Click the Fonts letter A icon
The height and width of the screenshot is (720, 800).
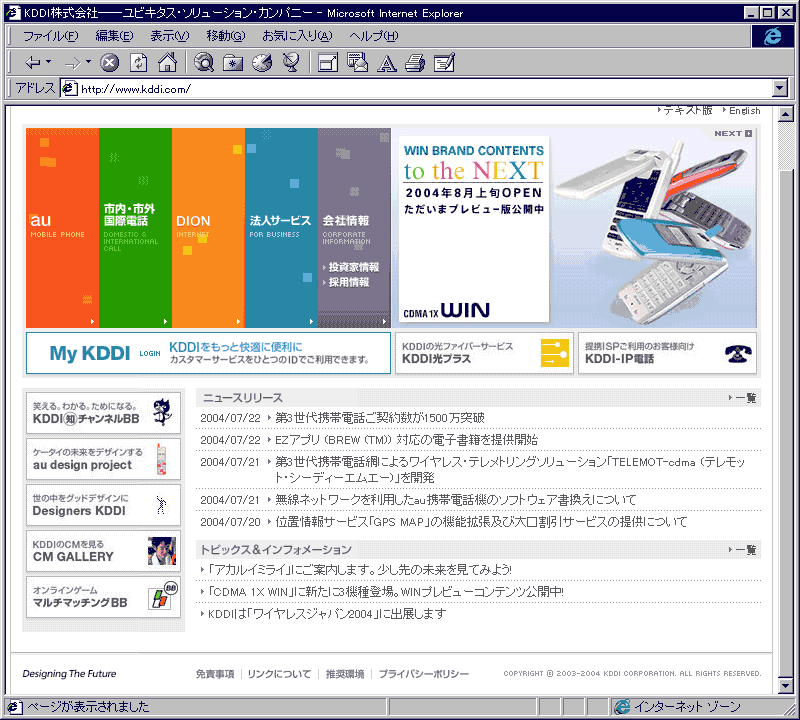tap(386, 63)
